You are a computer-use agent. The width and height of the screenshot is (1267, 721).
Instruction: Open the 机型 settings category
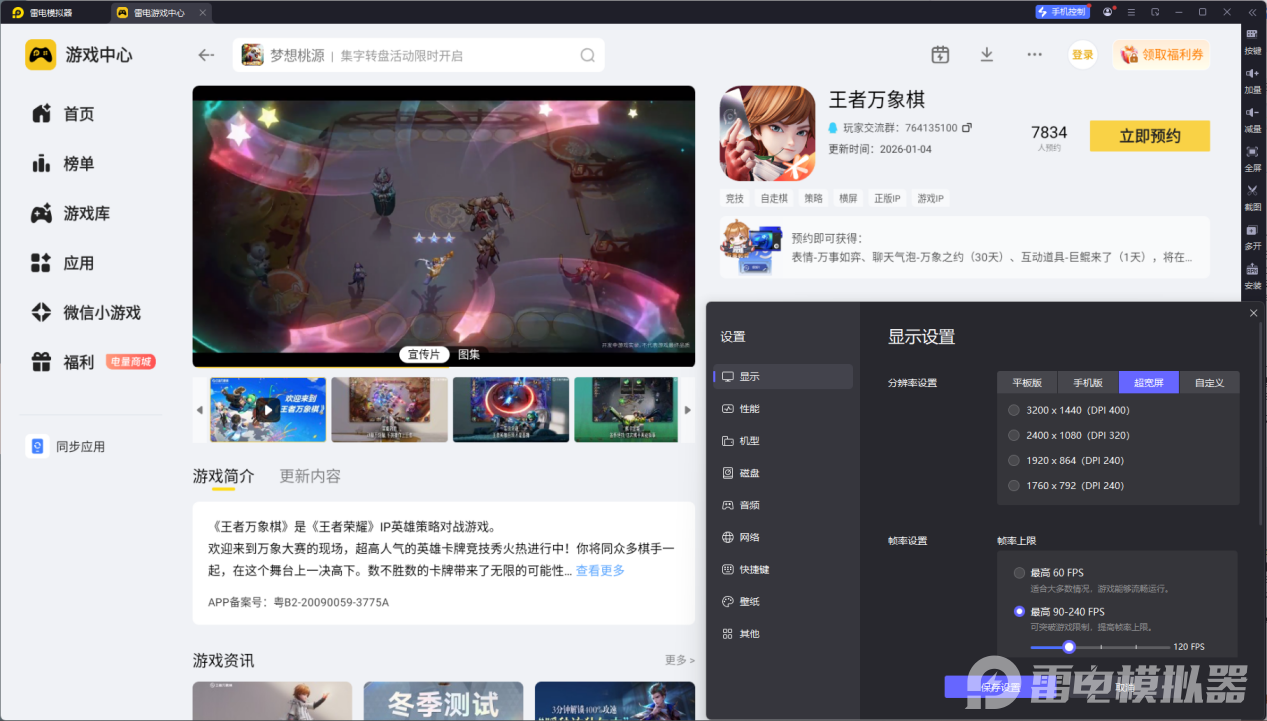[783, 441]
